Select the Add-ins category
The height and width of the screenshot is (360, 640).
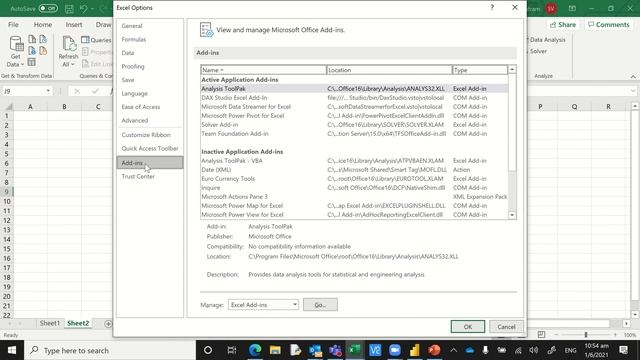click(x=150, y=162)
